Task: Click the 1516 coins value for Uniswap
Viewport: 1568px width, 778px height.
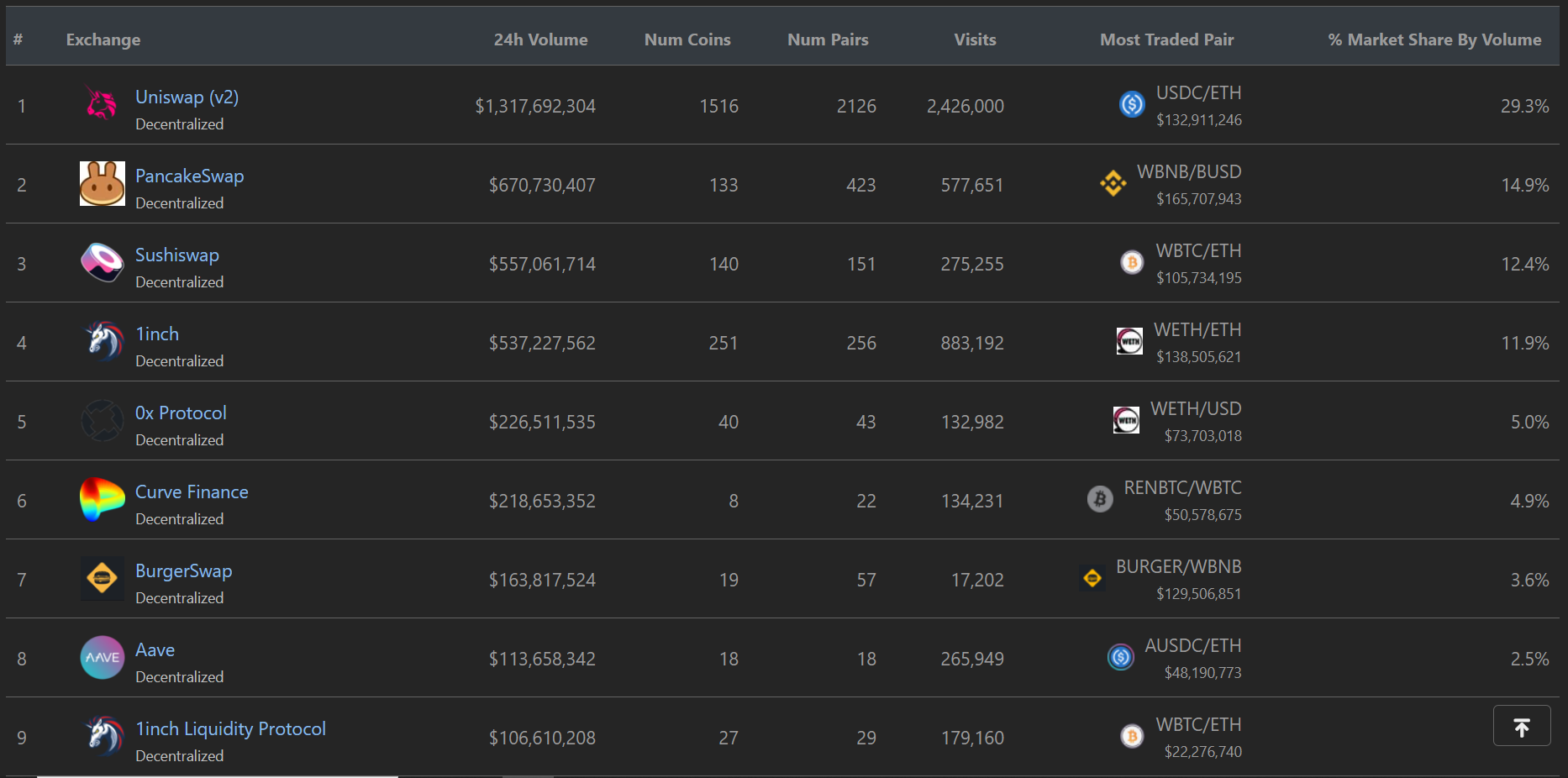Action: (718, 106)
